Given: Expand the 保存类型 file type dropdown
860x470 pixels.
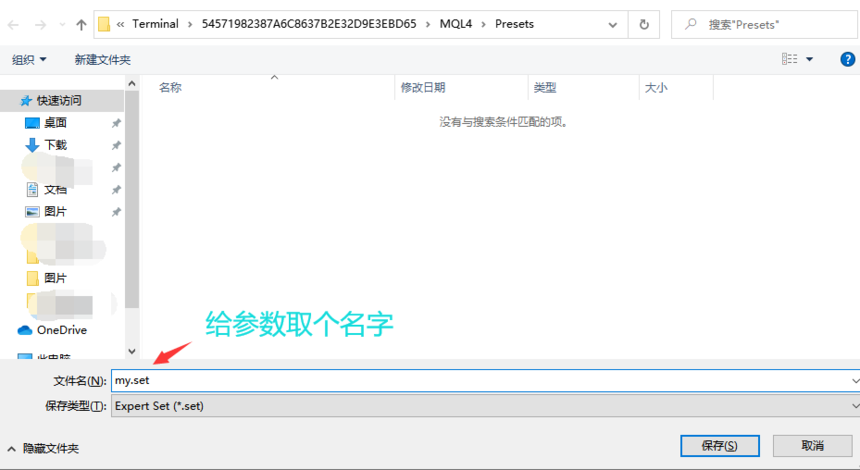Looking at the screenshot, I should point(853,406).
